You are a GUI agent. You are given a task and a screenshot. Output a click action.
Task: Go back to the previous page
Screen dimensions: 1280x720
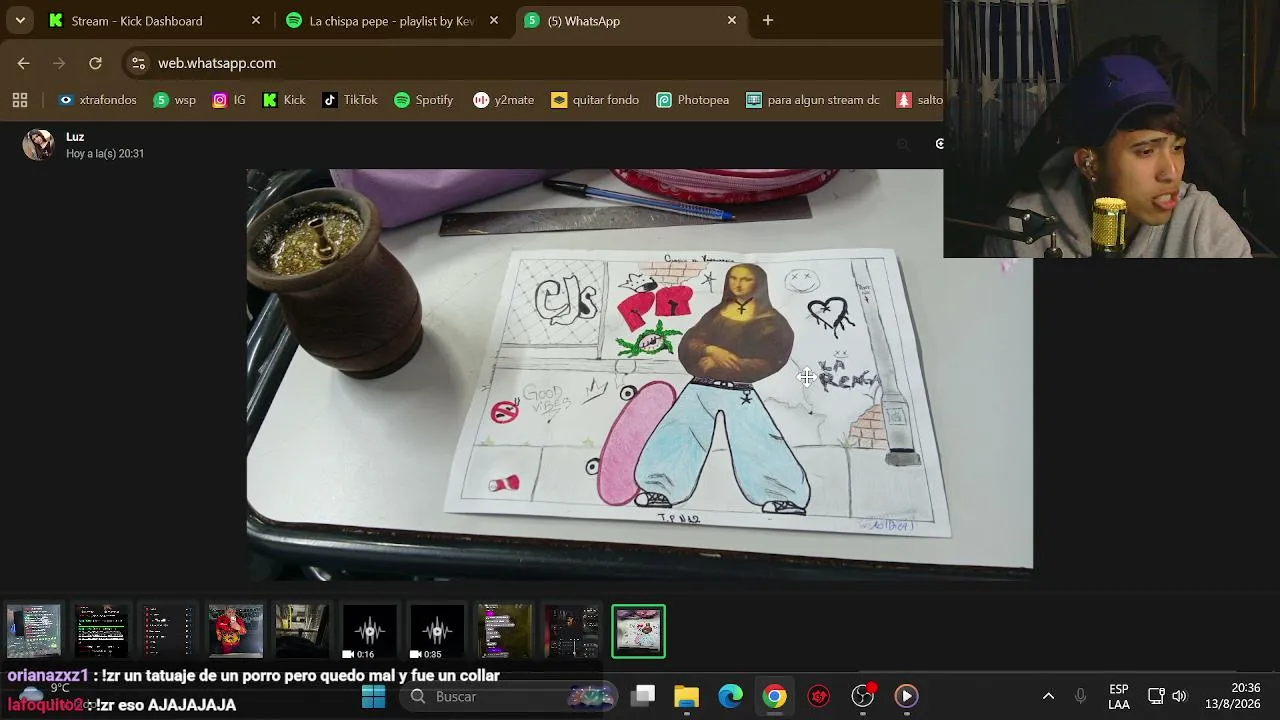(23, 63)
